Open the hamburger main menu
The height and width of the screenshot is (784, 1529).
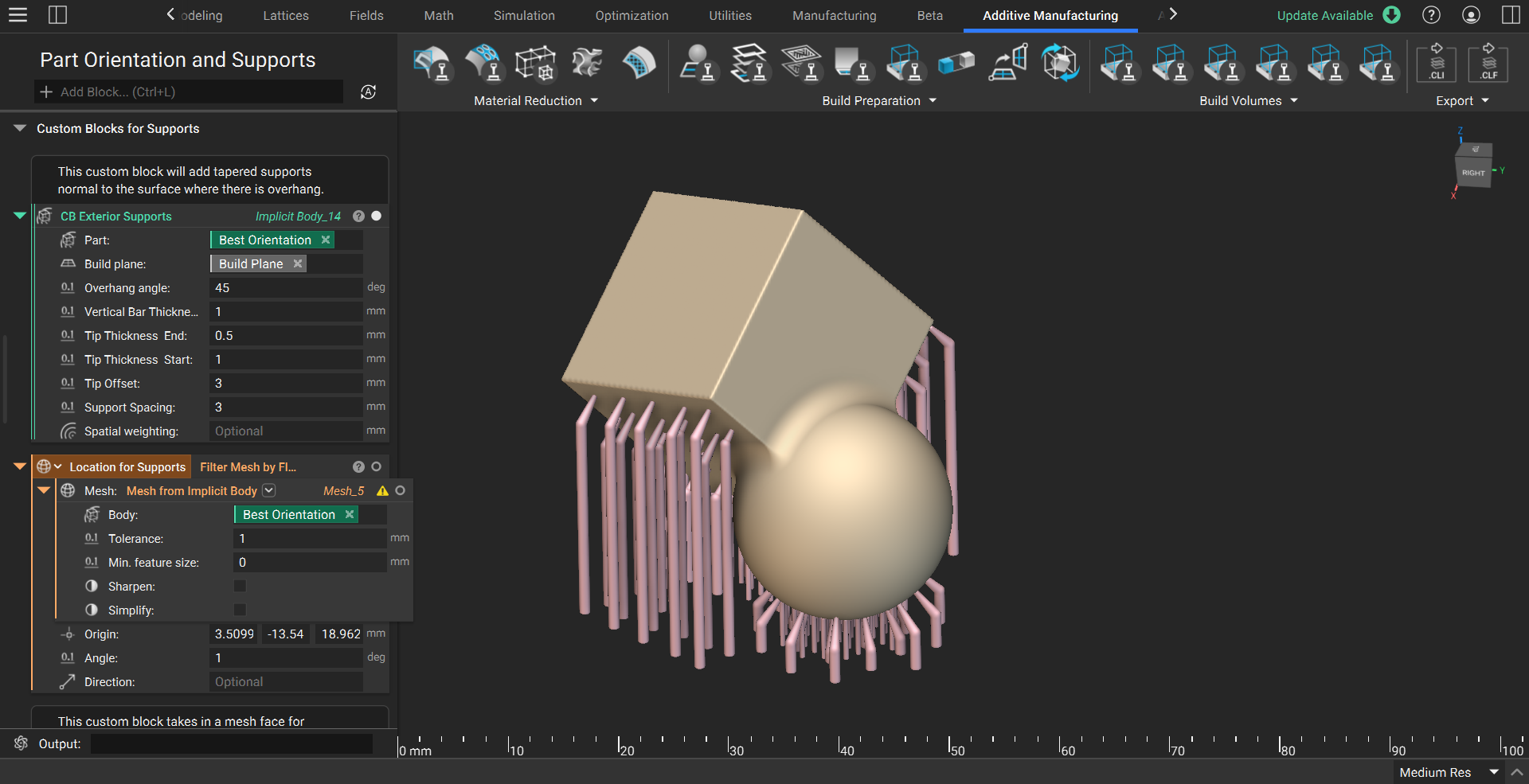(x=18, y=15)
